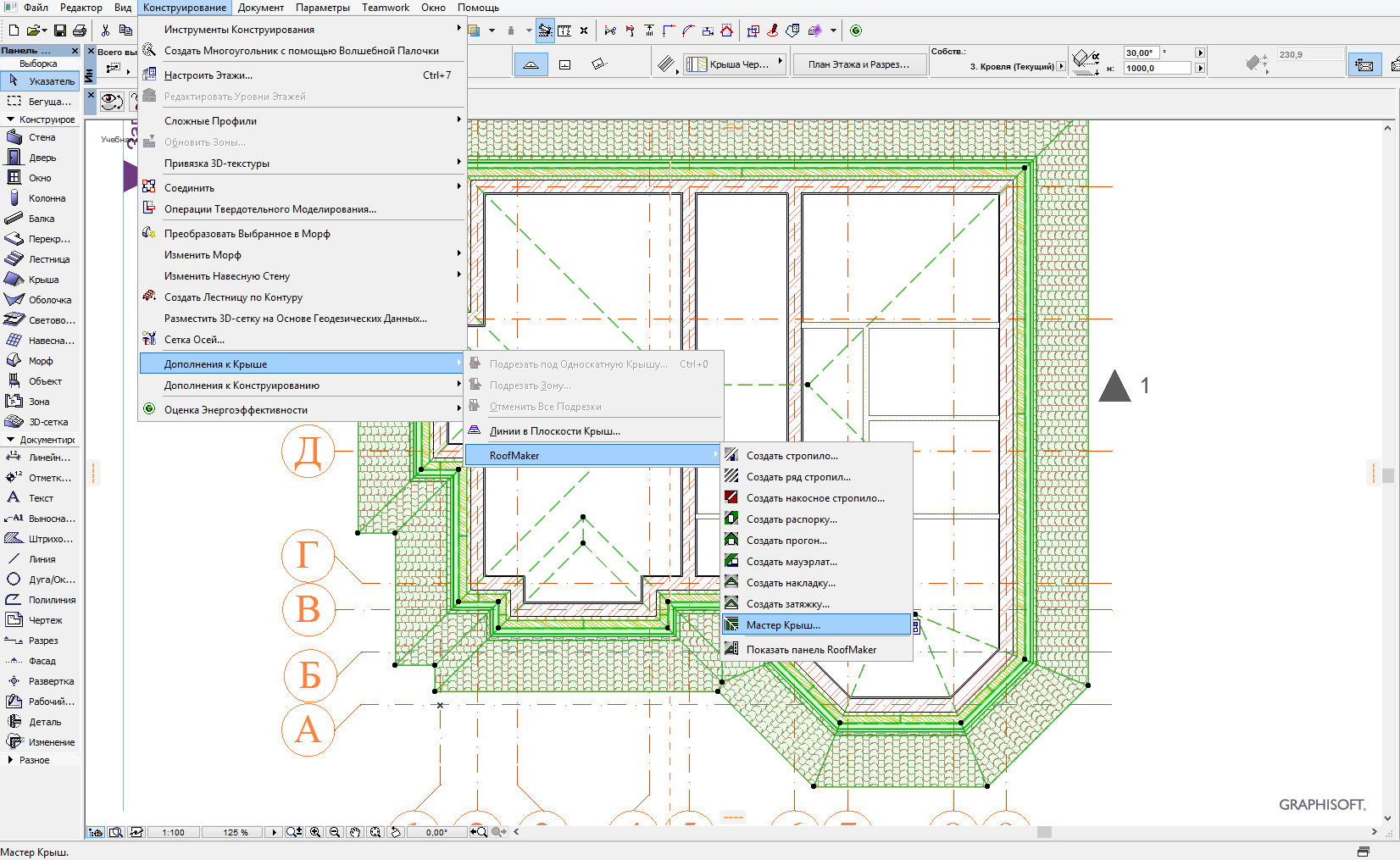Select the Объект (Object) tool

click(40, 381)
